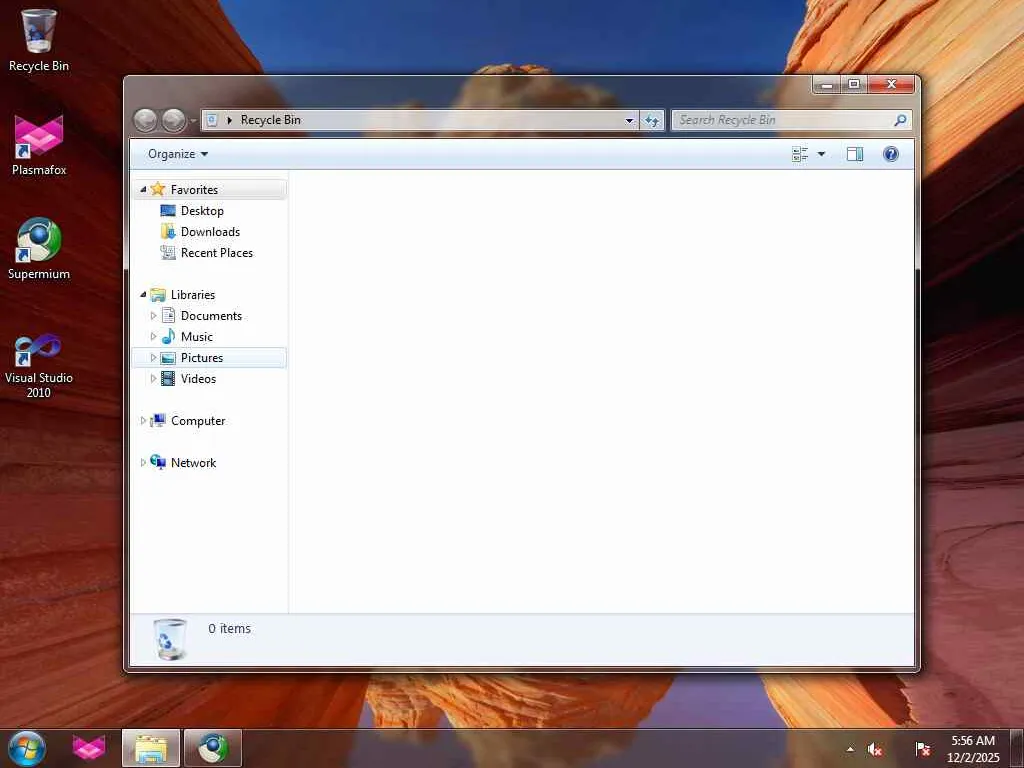The image size is (1024, 768).
Task: Click the Back navigation button
Action: [145, 120]
